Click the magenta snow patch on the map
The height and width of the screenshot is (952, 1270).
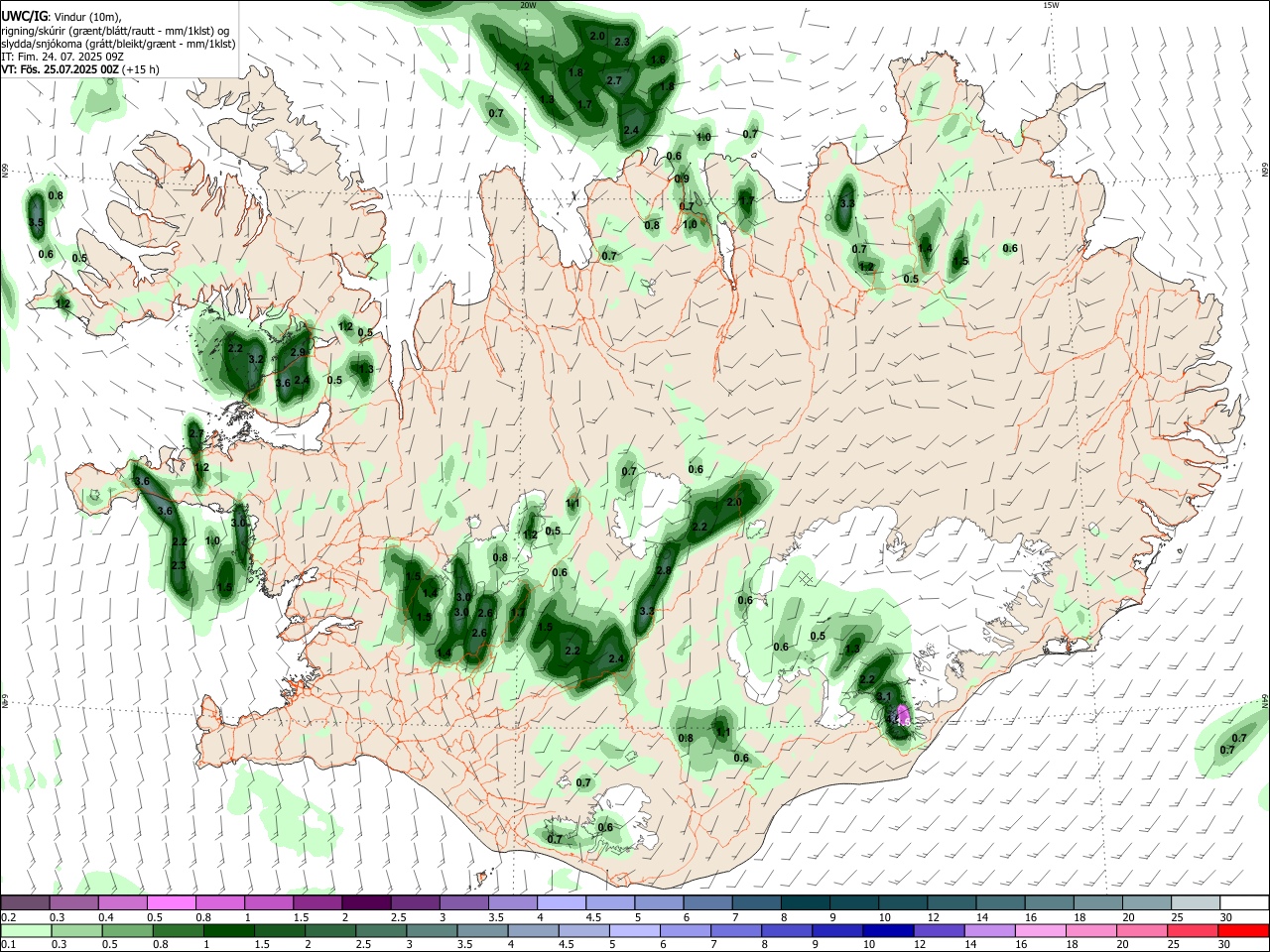903,714
